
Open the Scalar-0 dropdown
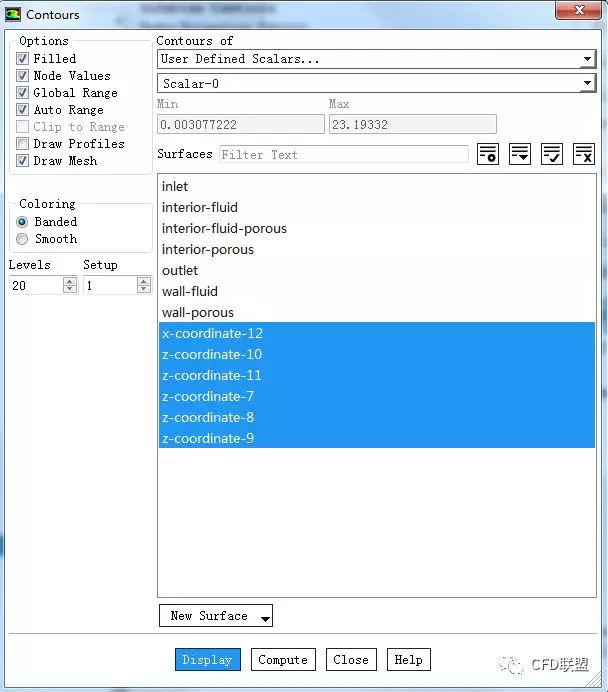pyautogui.click(x=376, y=83)
